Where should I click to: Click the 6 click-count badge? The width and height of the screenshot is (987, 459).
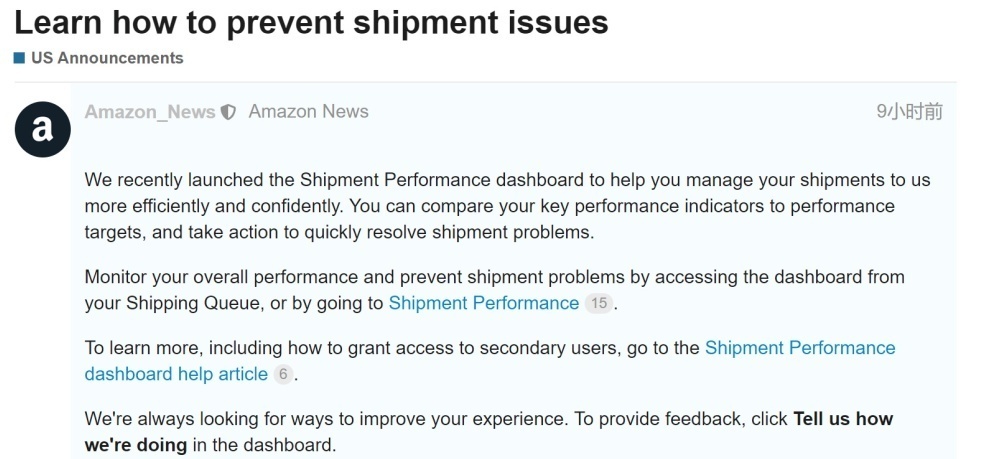[283, 374]
